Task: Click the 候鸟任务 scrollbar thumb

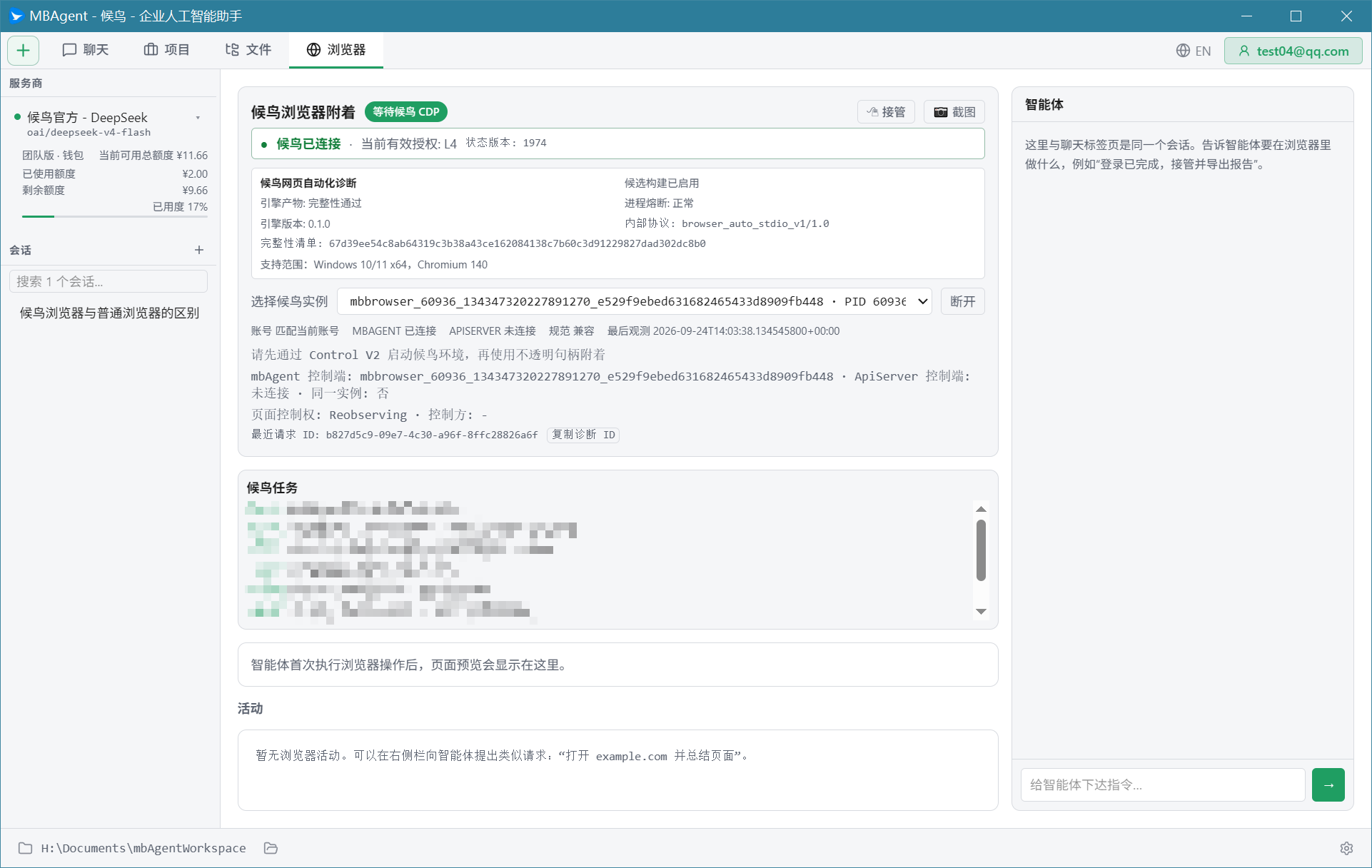Action: [x=981, y=550]
